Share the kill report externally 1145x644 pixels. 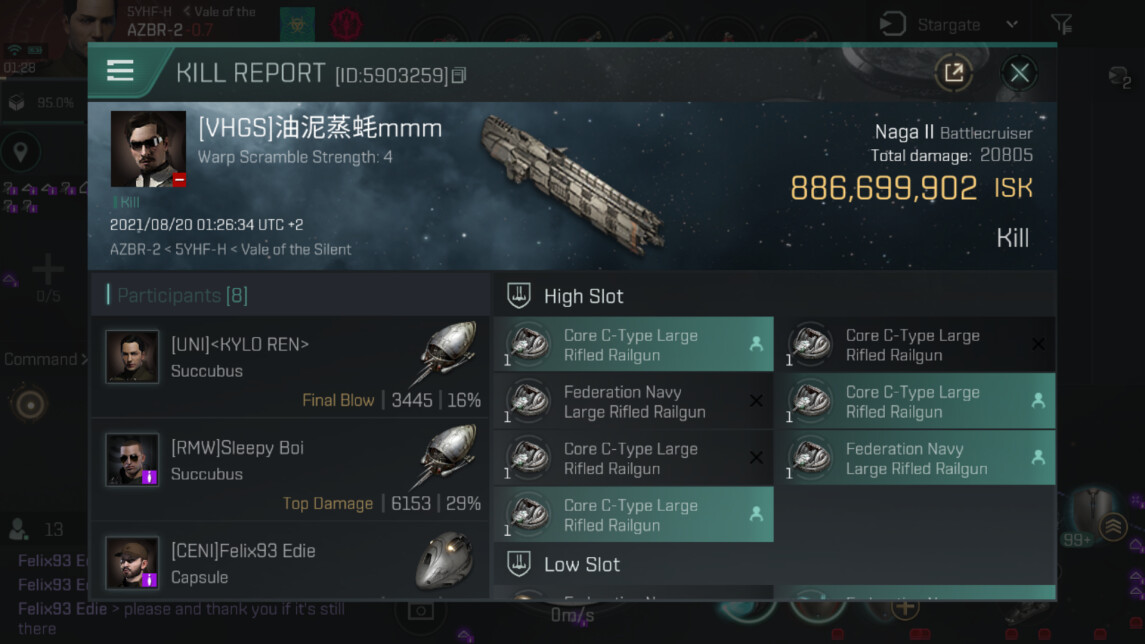pos(953,72)
